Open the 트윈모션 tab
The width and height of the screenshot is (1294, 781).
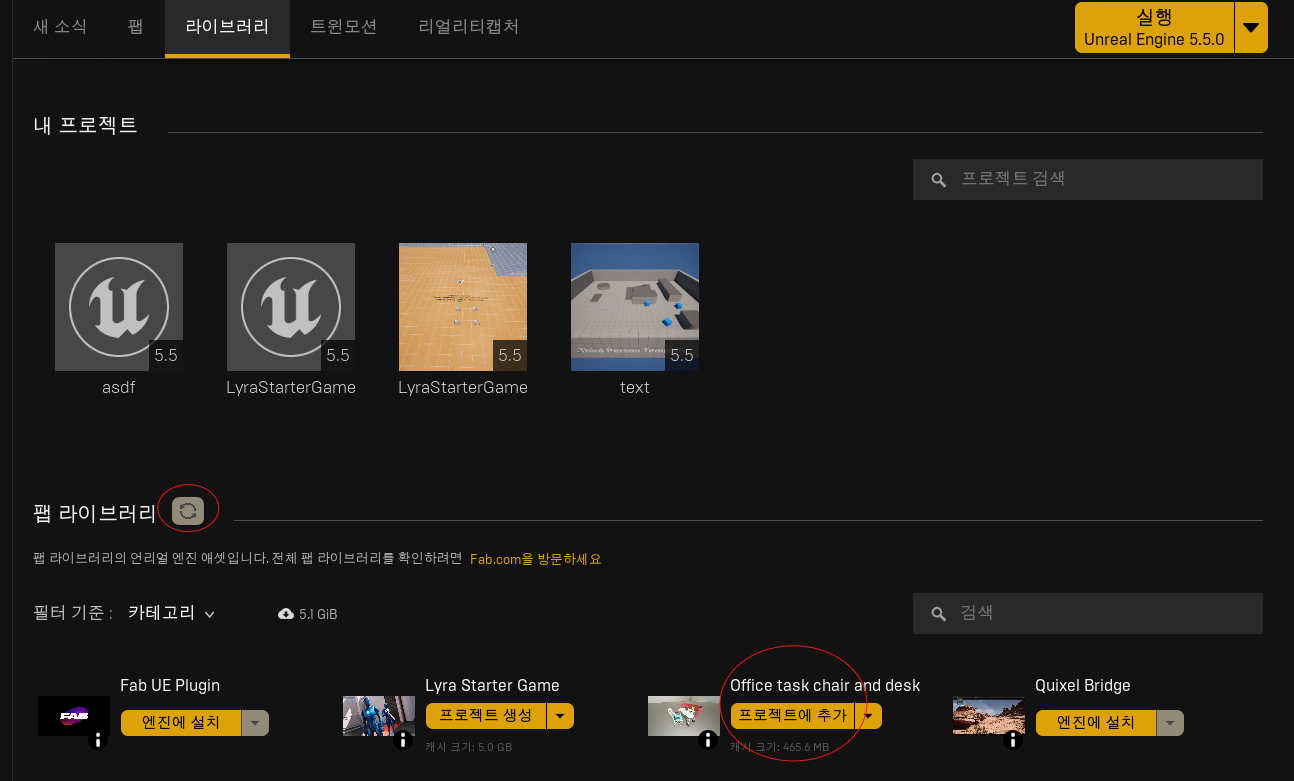pyautogui.click(x=343, y=26)
